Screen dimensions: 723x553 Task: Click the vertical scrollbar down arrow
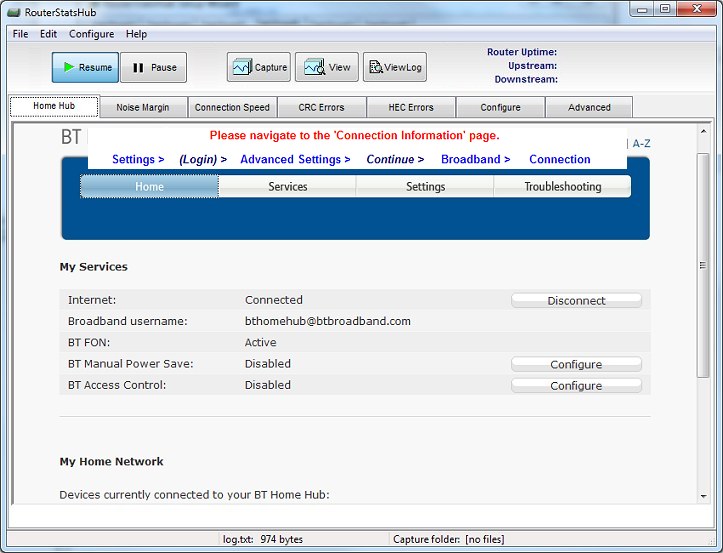pyautogui.click(x=703, y=495)
